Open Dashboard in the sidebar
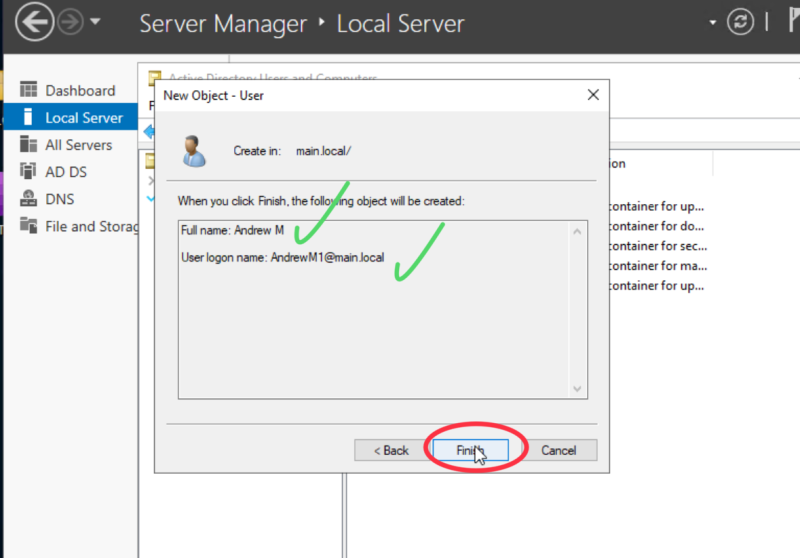 coord(79,90)
